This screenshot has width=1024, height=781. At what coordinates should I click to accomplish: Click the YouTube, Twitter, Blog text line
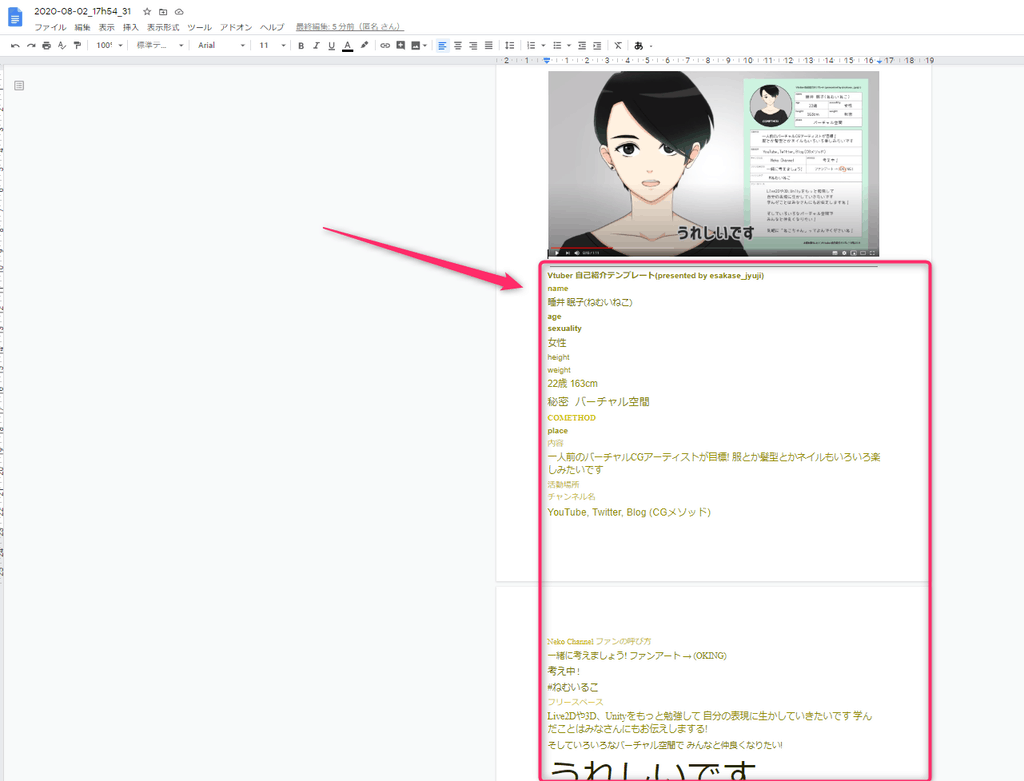pyautogui.click(x=629, y=513)
